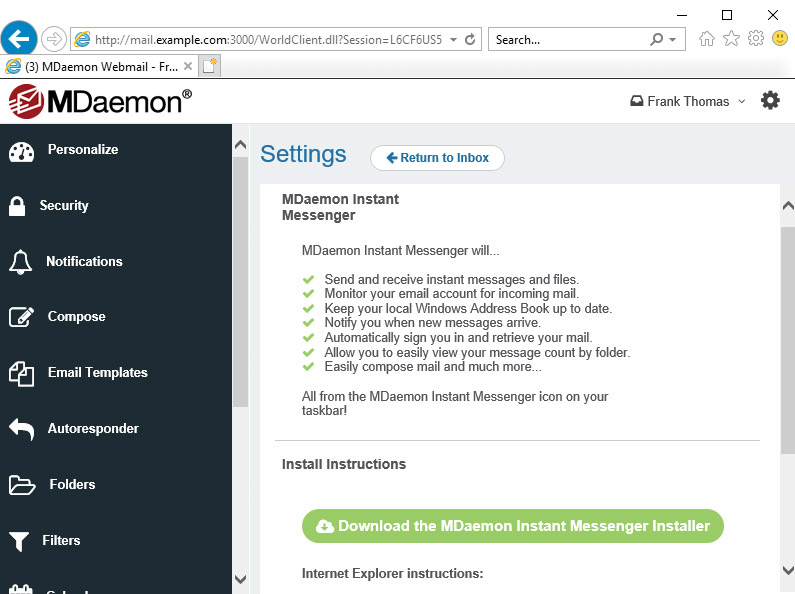Click the Email Templates icon
This screenshot has width=795, height=594.
pos(21,374)
